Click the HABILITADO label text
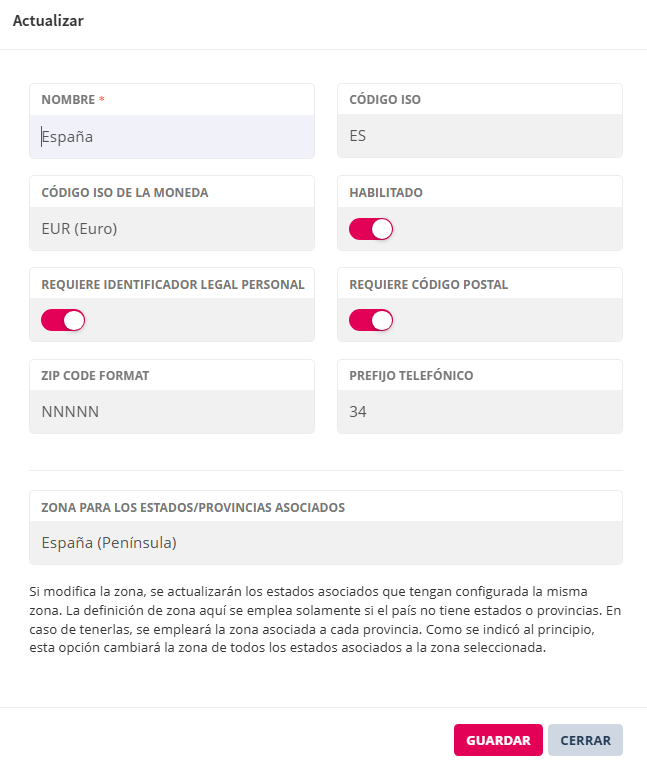The height and width of the screenshot is (766, 647). coord(386,192)
